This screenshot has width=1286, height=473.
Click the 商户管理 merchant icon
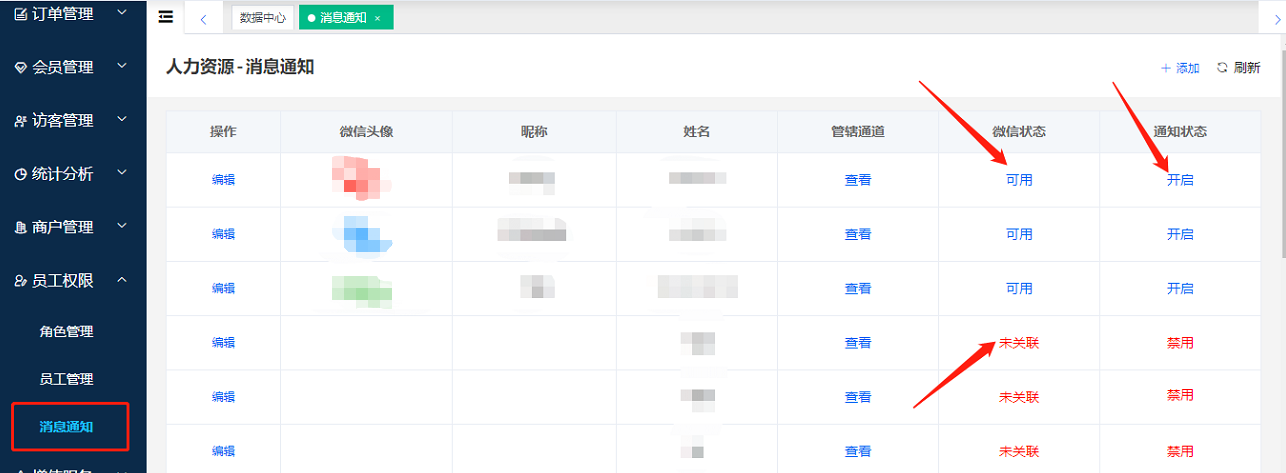[x=20, y=228]
